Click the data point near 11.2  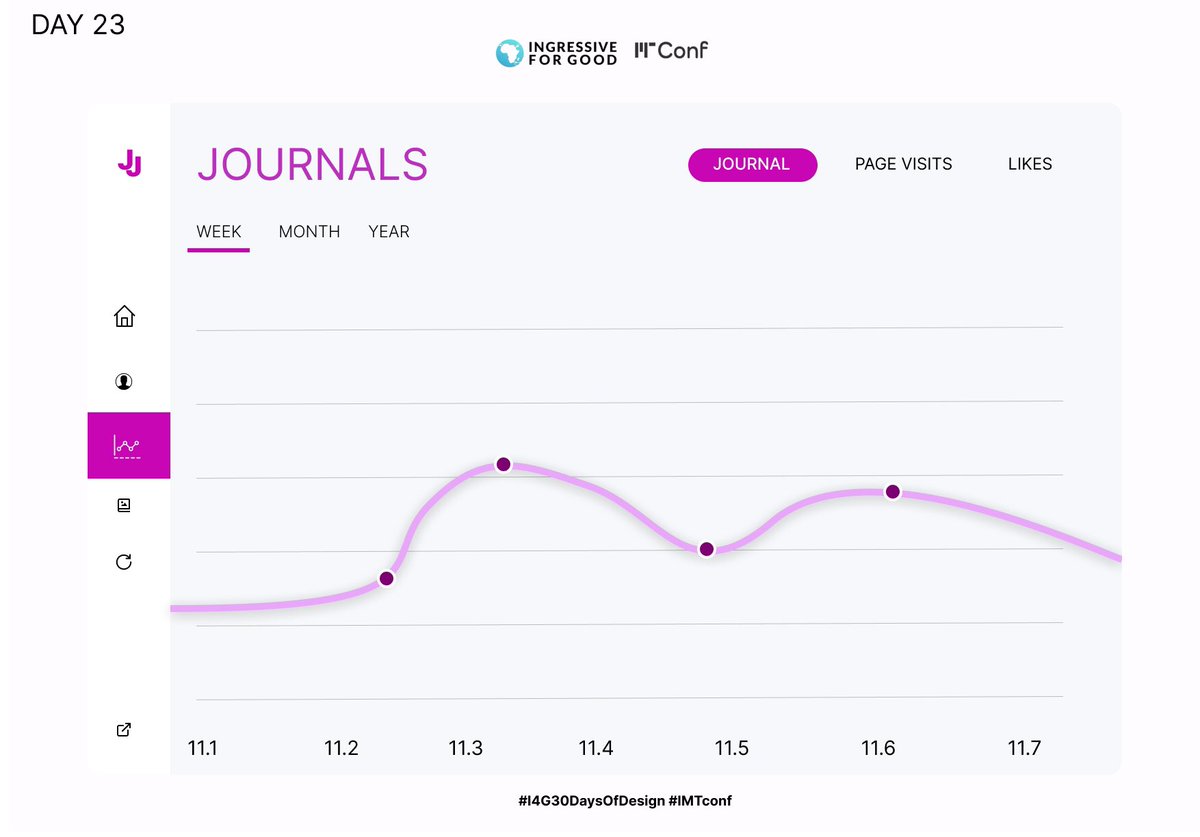tap(386, 578)
